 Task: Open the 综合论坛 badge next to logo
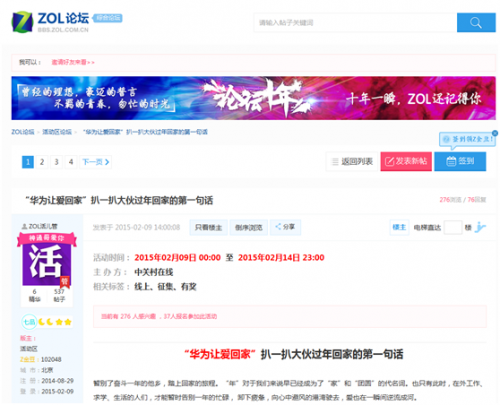[107, 18]
